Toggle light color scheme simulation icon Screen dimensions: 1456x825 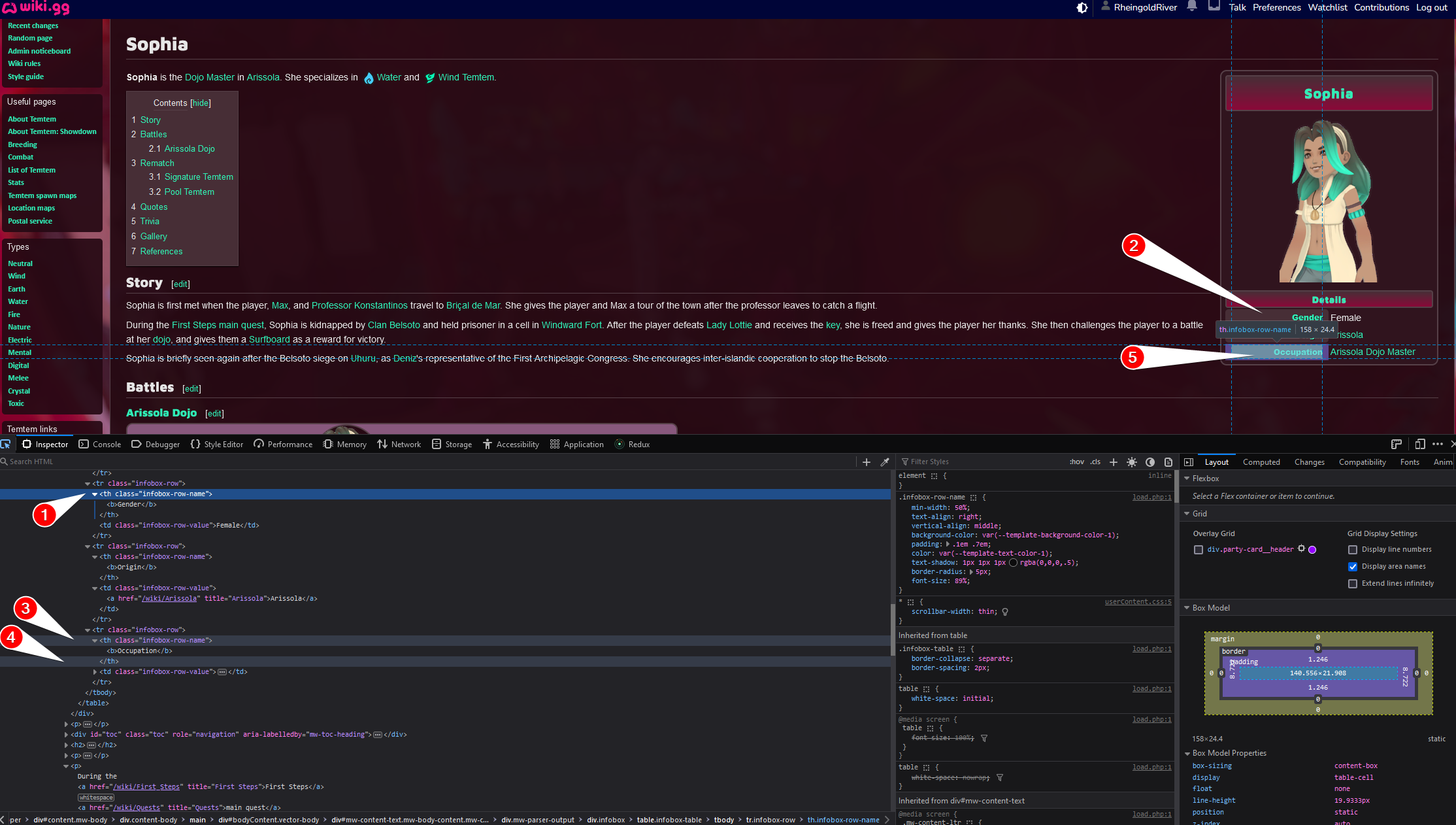point(1132,462)
